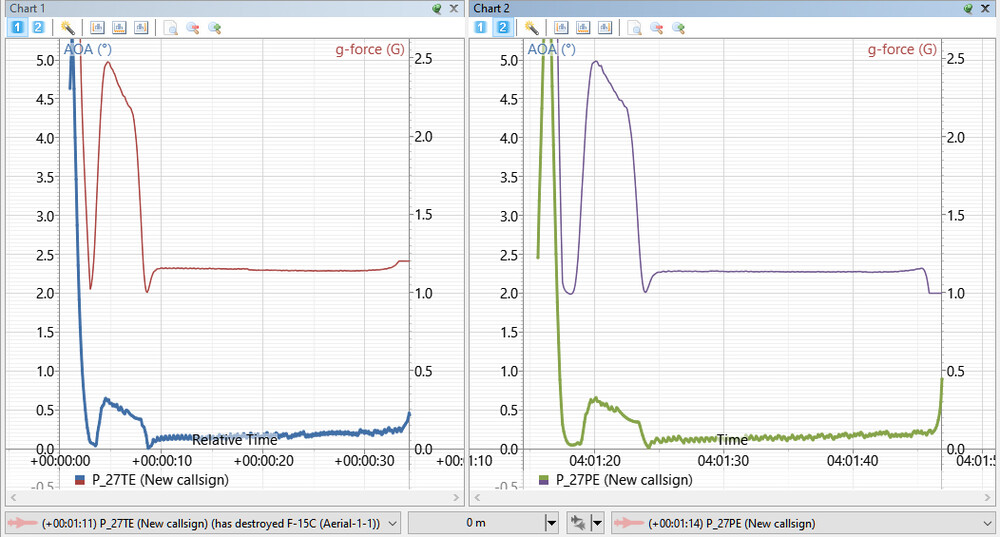Click the +00:00:20 tick label
This screenshot has width=1000, height=537.
tap(263, 460)
